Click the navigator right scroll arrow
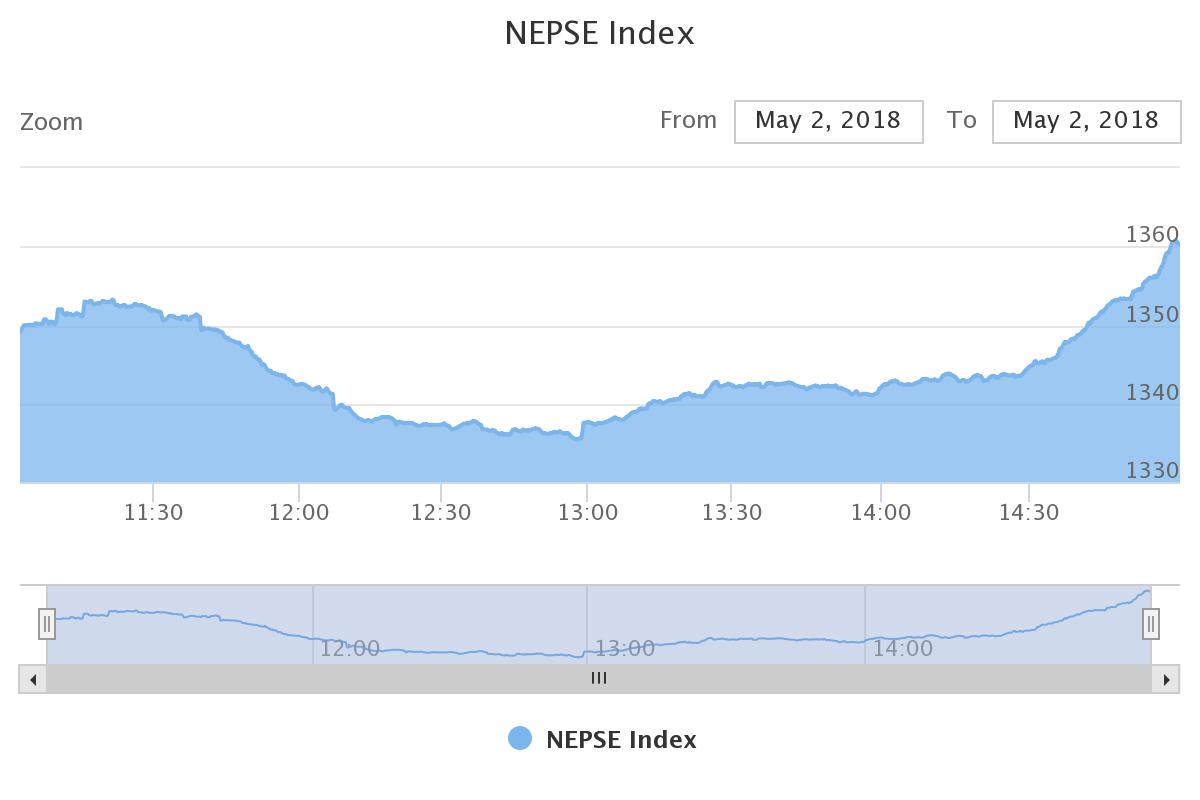 pos(1166,680)
